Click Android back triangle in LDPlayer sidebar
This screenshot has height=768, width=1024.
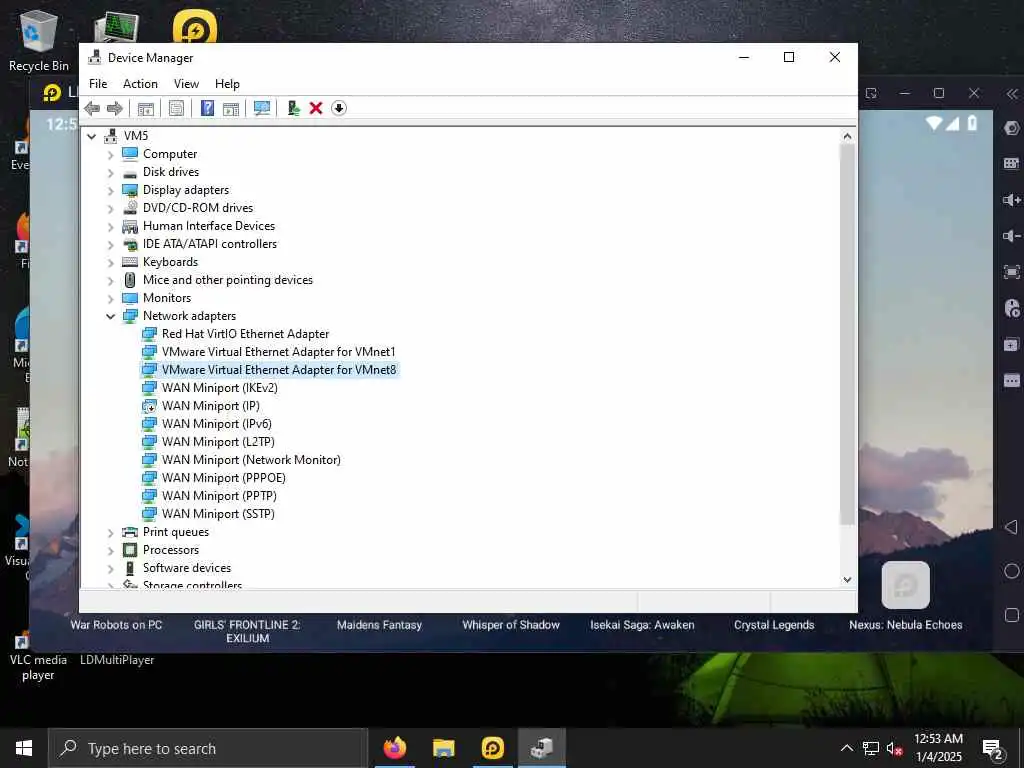click(x=1012, y=527)
